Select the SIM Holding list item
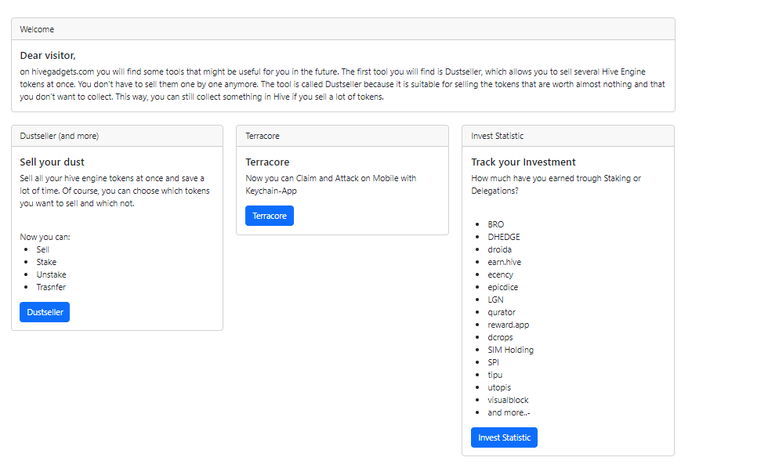The image size is (768, 469). (510, 350)
